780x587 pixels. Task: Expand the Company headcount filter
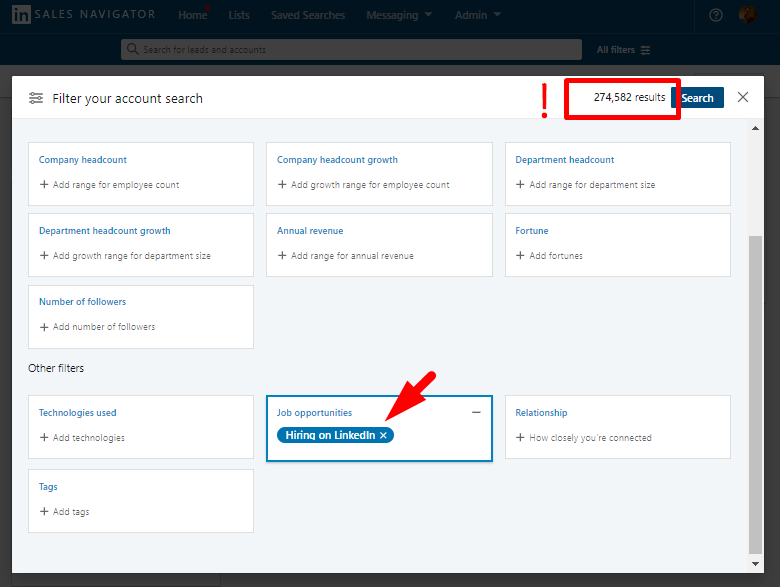click(83, 160)
